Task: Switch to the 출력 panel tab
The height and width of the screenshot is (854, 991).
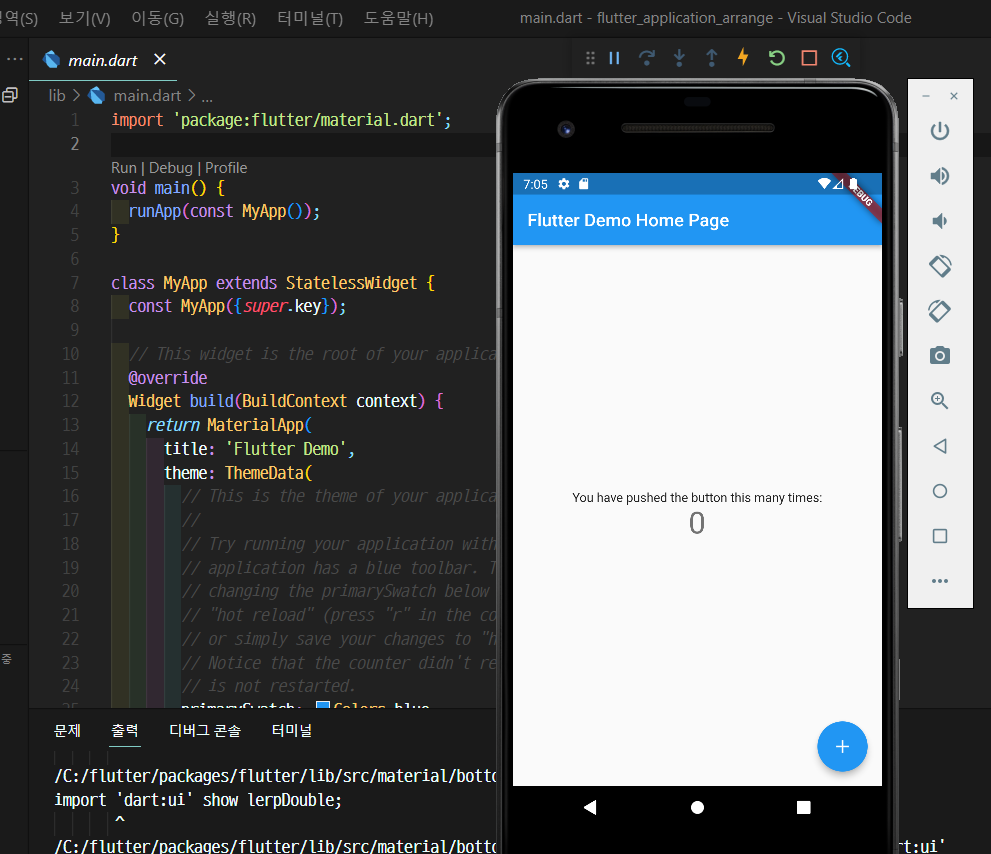Action: 125,731
